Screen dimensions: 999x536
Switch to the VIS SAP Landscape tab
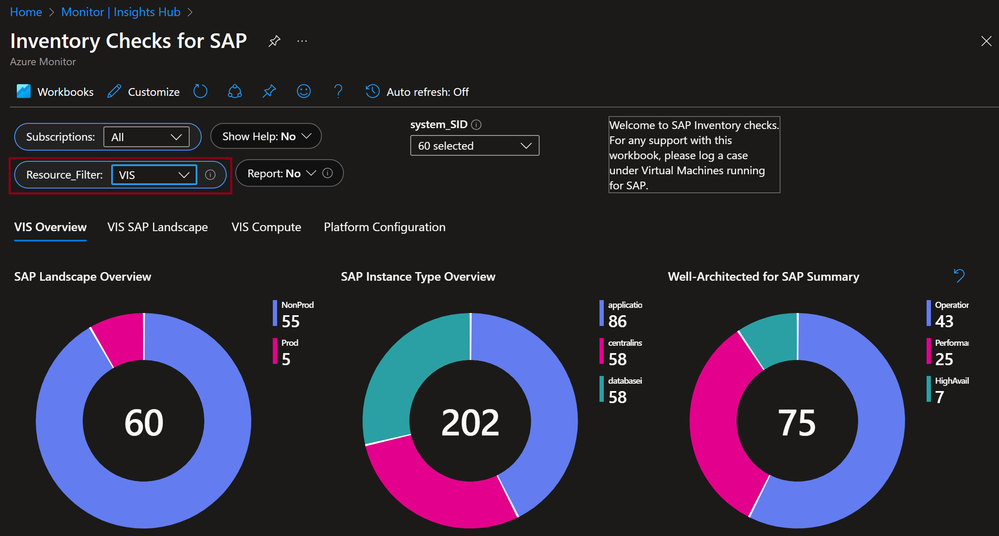(157, 228)
